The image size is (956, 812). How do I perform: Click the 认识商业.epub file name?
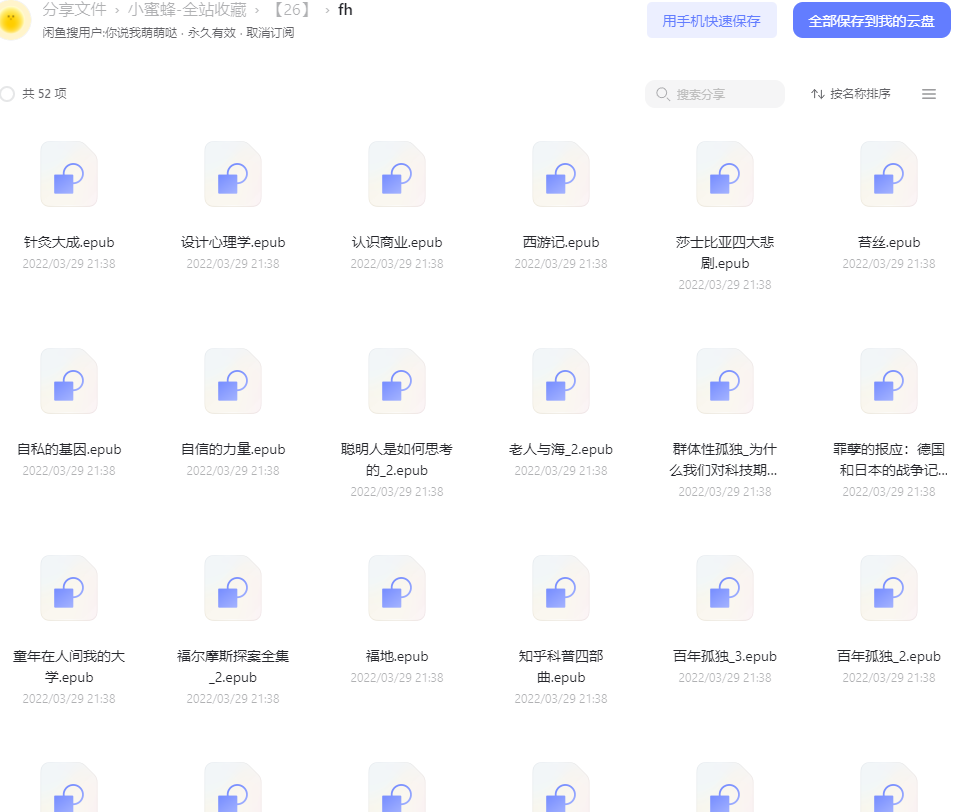point(397,242)
